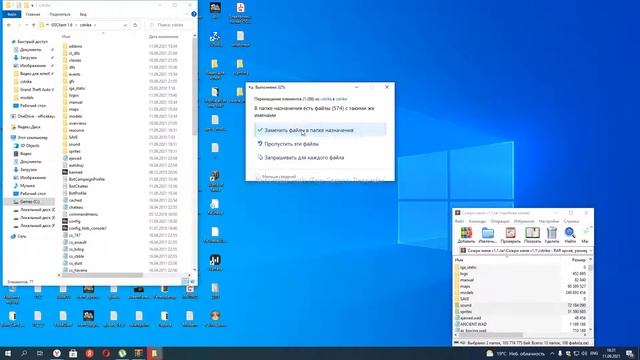
Task: Show hidden tray icons chevron
Action: 552,353
